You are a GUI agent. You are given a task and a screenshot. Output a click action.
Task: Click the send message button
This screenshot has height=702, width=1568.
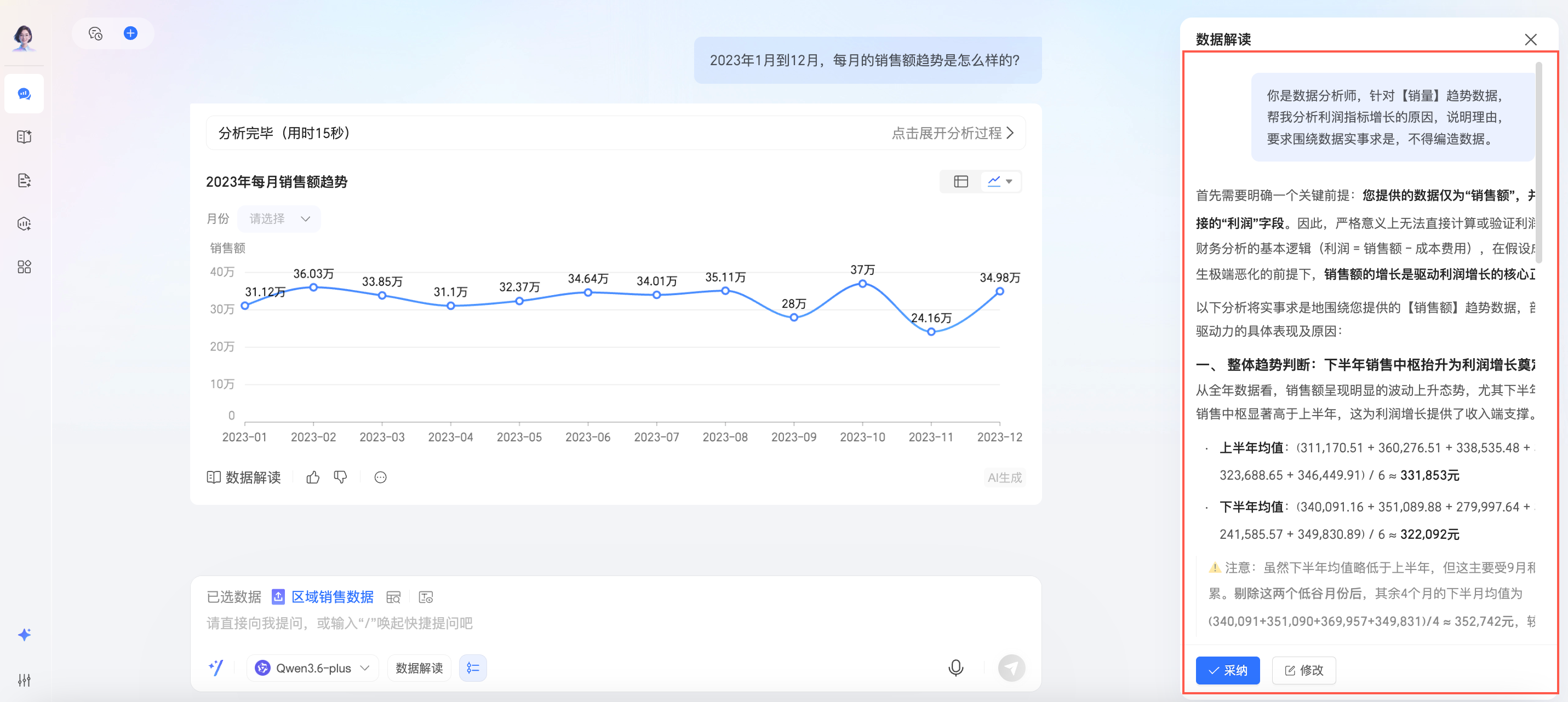[1012, 668]
